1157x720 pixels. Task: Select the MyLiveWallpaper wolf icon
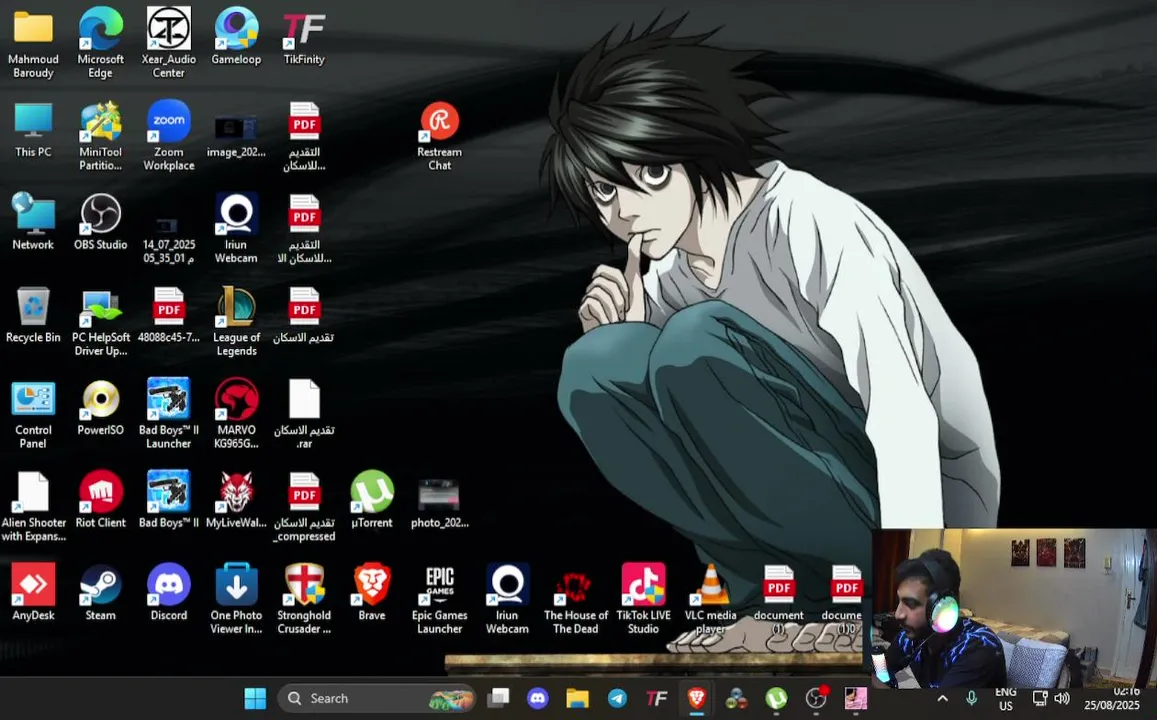(236, 500)
